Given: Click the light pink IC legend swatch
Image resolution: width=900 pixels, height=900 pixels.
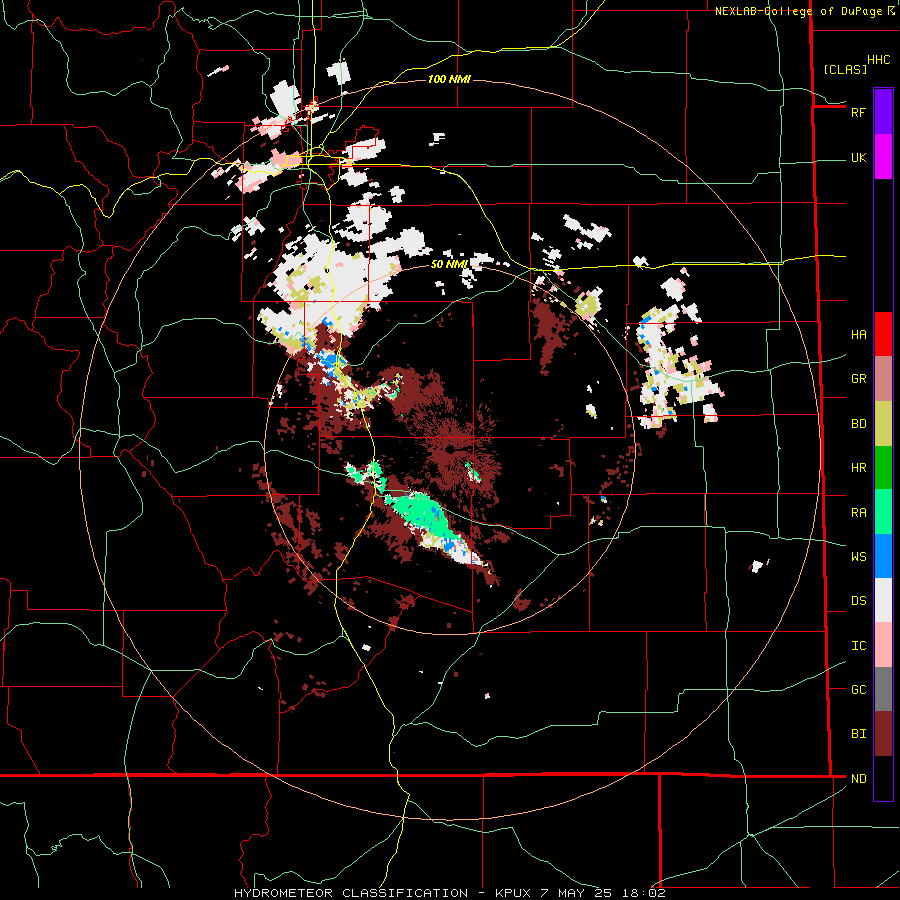Looking at the screenshot, I should (883, 645).
